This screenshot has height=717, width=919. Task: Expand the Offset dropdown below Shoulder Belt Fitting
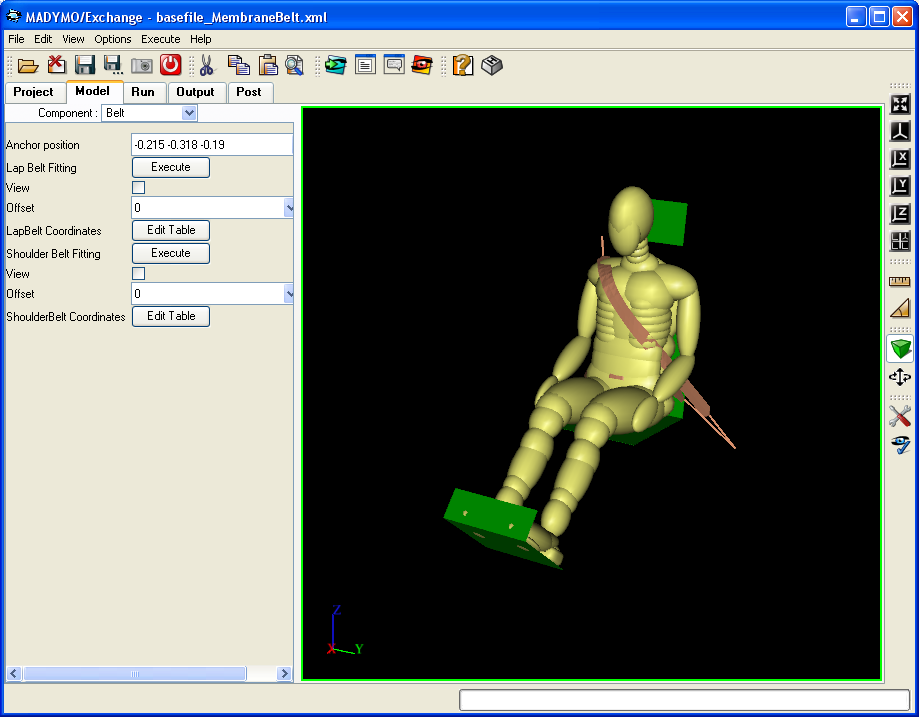pos(289,294)
